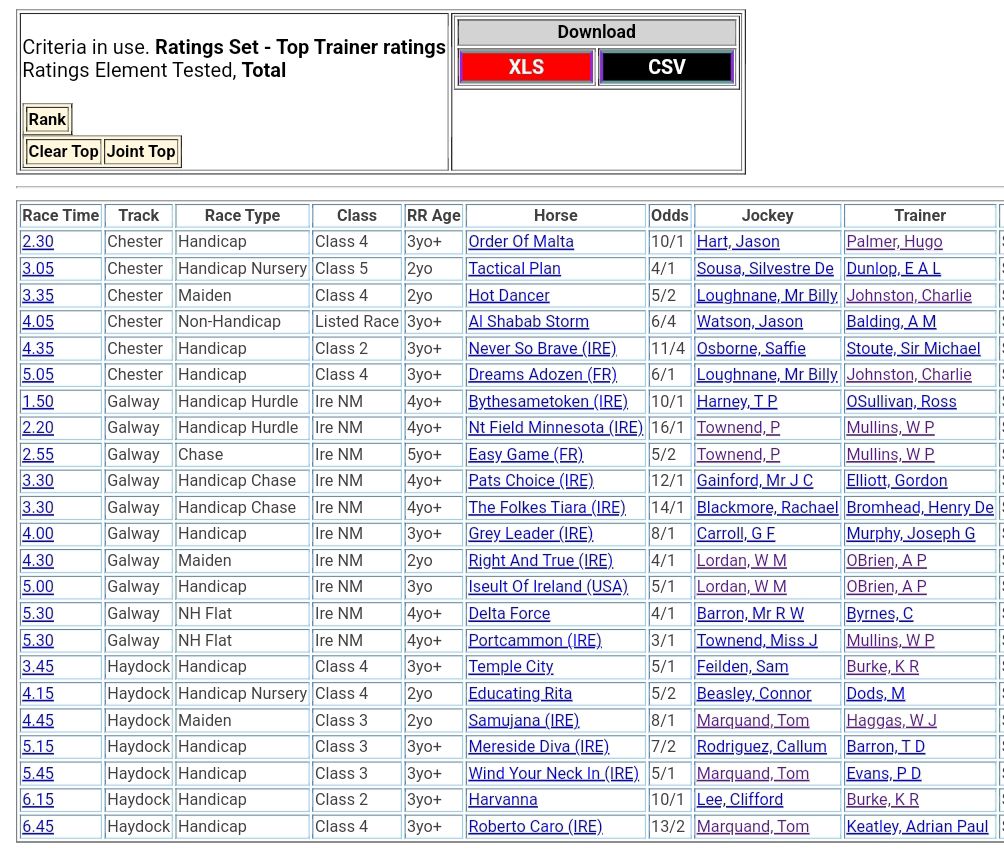The width and height of the screenshot is (1004, 851).
Task: Open horse Order Of Malta
Action: pyautogui.click(x=521, y=242)
